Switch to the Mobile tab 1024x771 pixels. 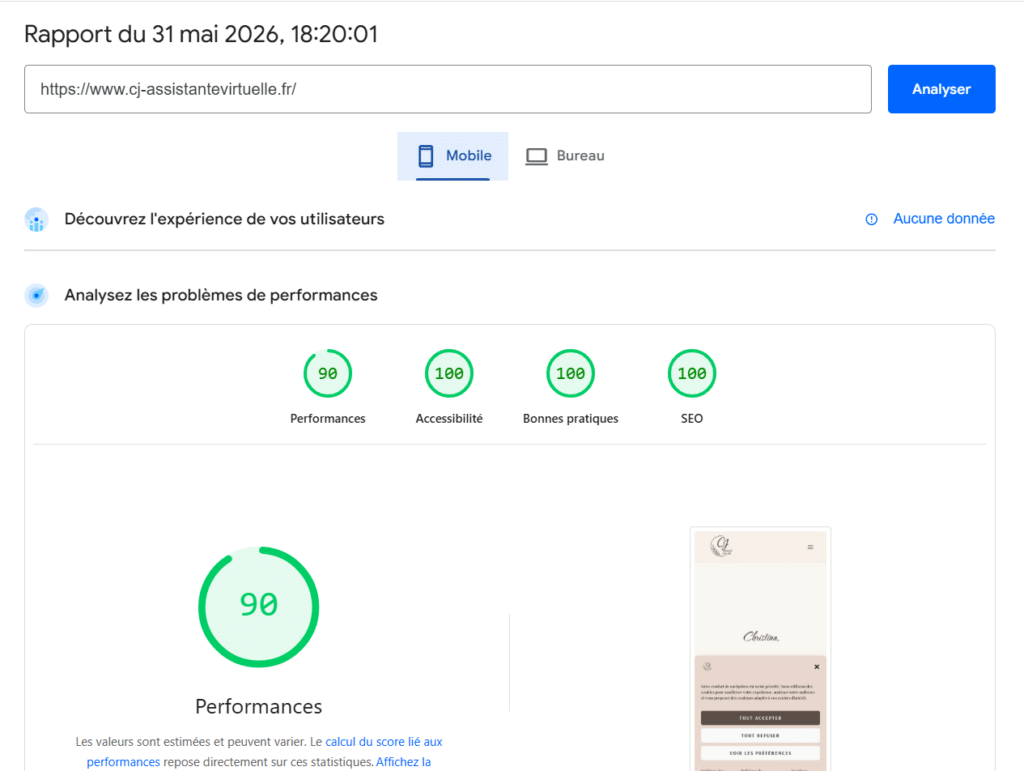(x=453, y=156)
